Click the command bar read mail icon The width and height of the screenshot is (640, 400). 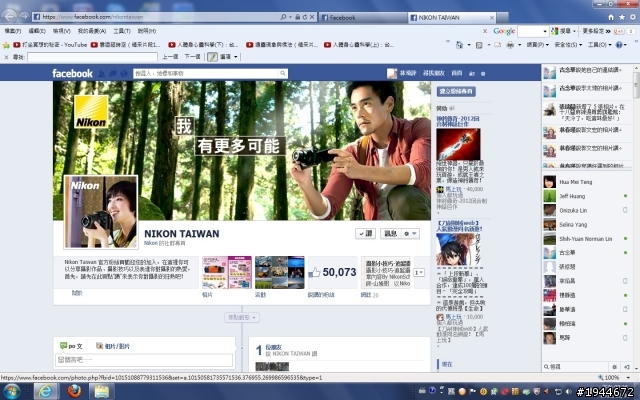tap(497, 45)
